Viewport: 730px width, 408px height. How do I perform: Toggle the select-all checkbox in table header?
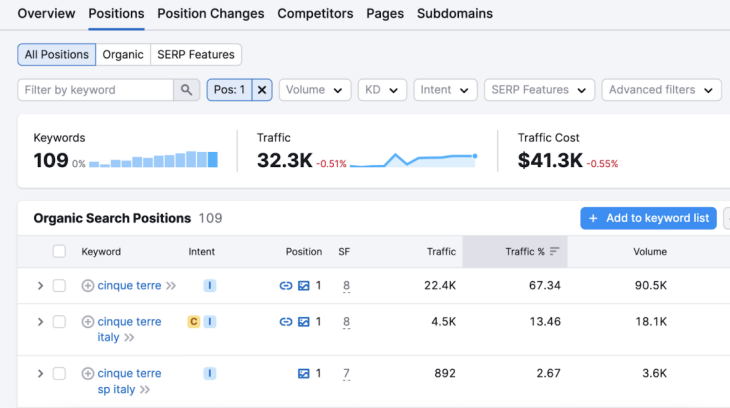pos(59,252)
